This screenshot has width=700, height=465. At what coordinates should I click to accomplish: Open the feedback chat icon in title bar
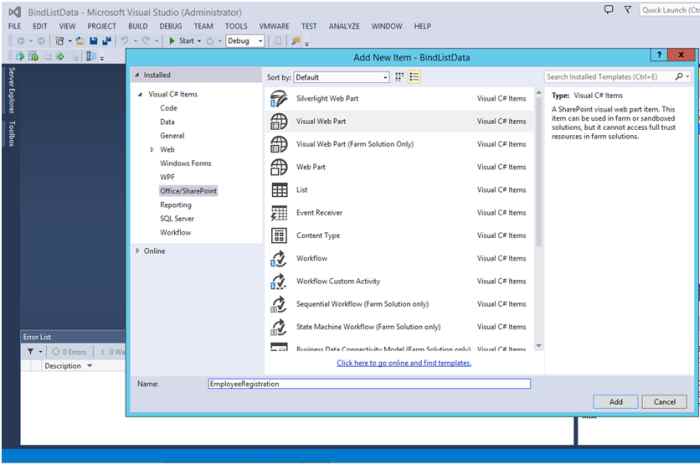click(608, 10)
